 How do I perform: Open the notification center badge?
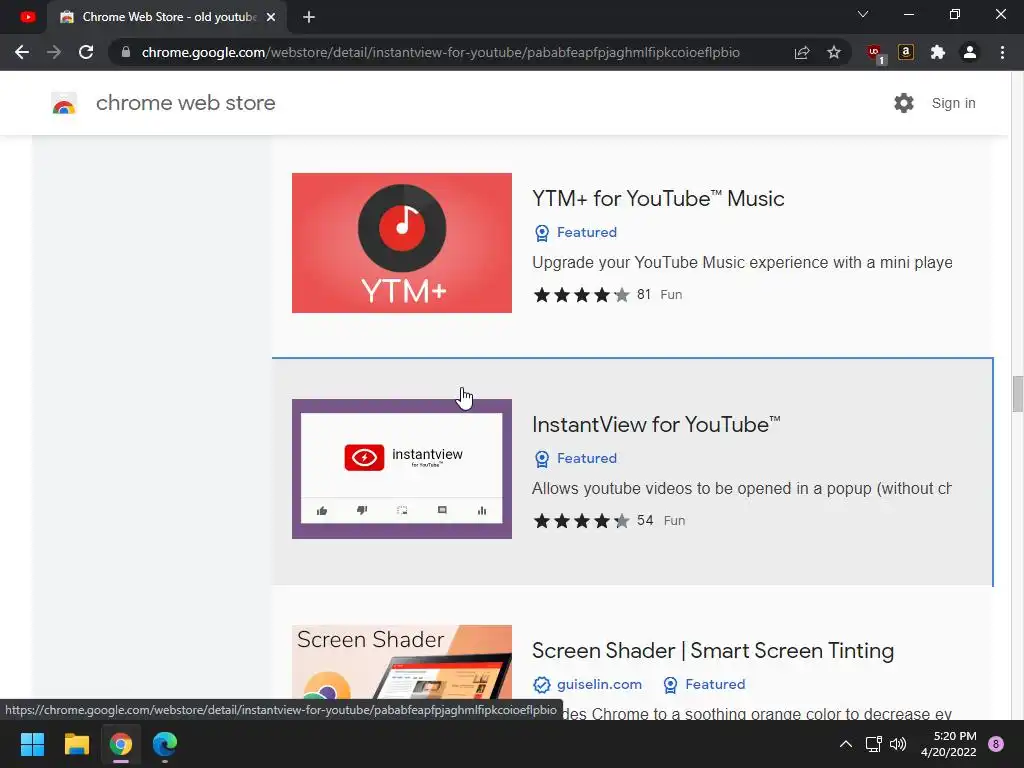click(996, 744)
